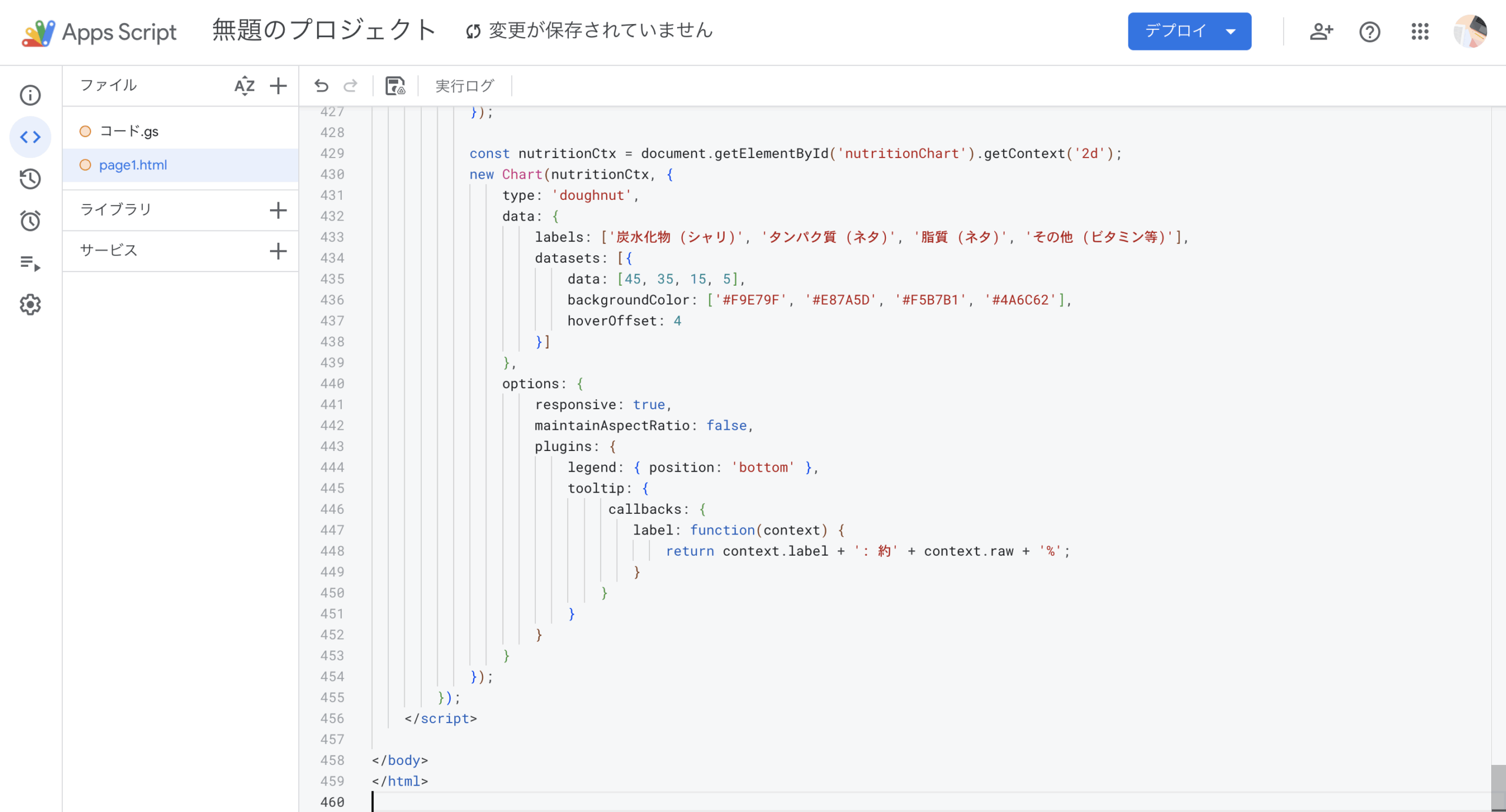
Task: Click hoverOffset property on line 437
Action: [612, 321]
